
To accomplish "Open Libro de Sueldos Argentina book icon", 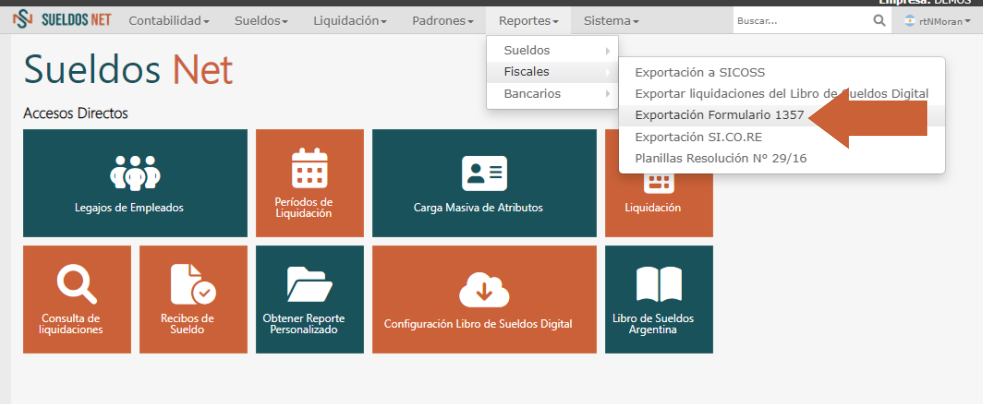I will coord(658,284).
